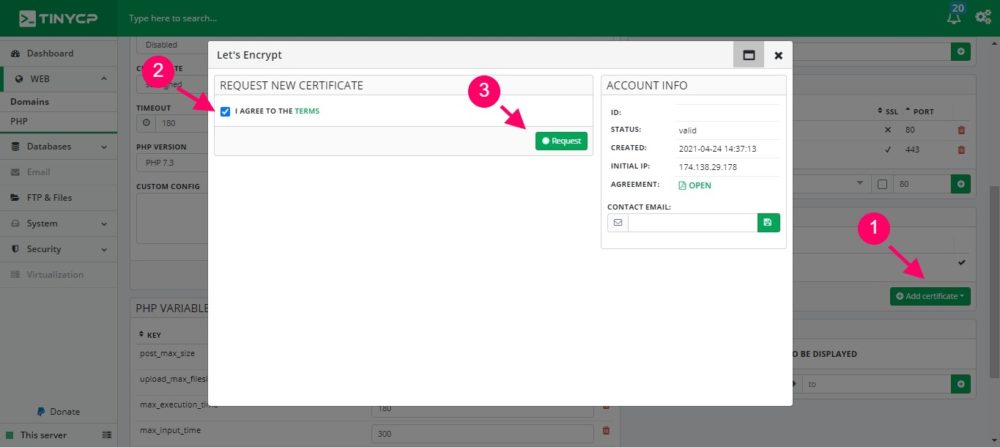Open PHP in the sidebar

tap(18, 121)
